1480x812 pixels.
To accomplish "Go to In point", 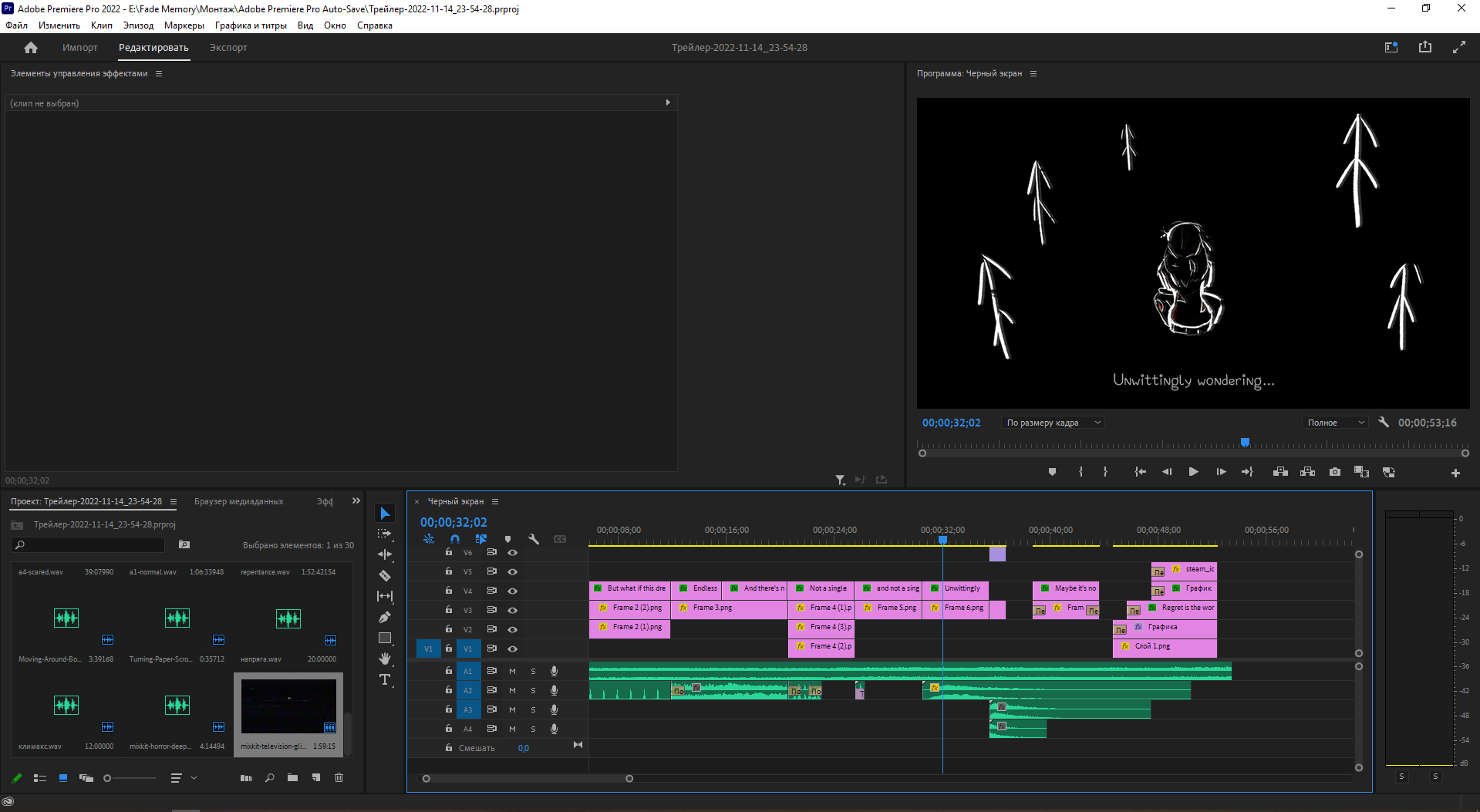I will point(1140,472).
